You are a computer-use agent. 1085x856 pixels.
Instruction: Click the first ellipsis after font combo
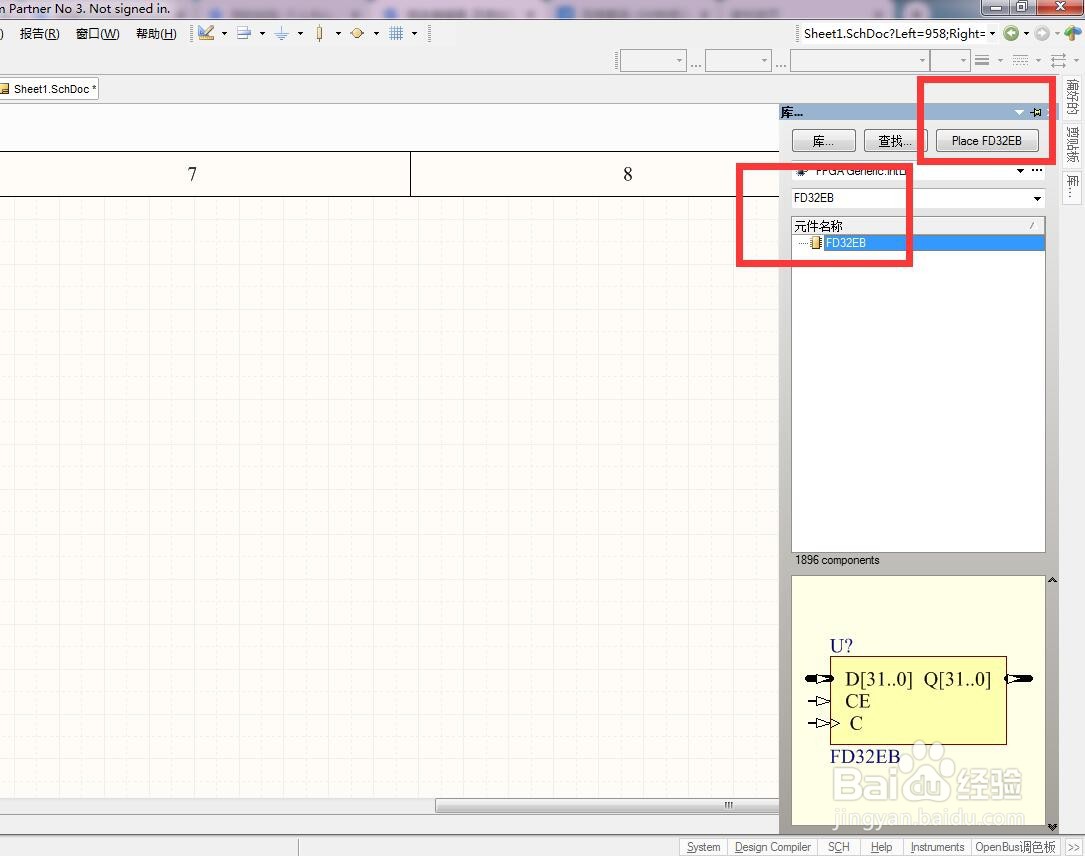(696, 65)
